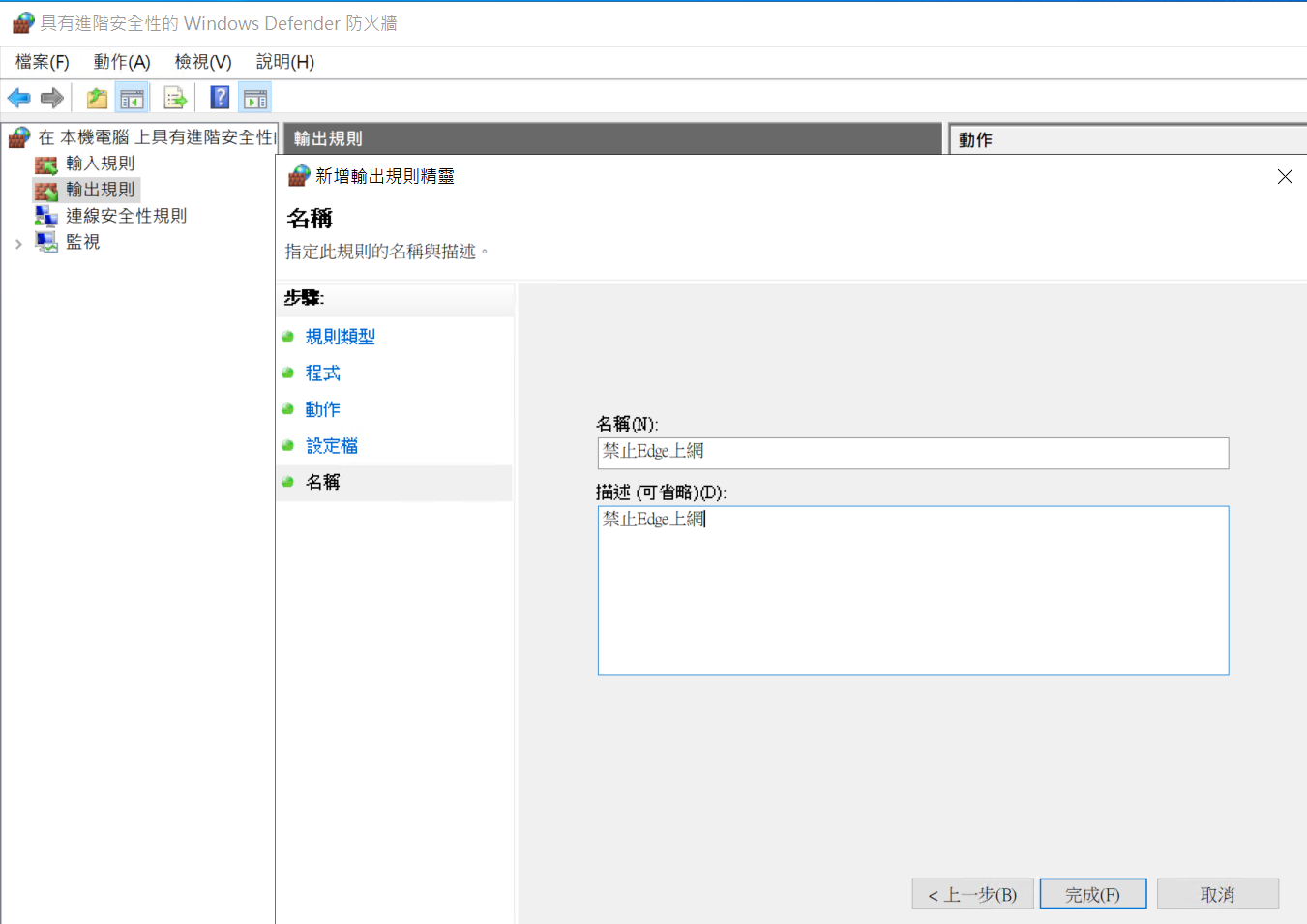Click the 輸出規則 pane header
The height and width of the screenshot is (924, 1307).
(x=612, y=138)
